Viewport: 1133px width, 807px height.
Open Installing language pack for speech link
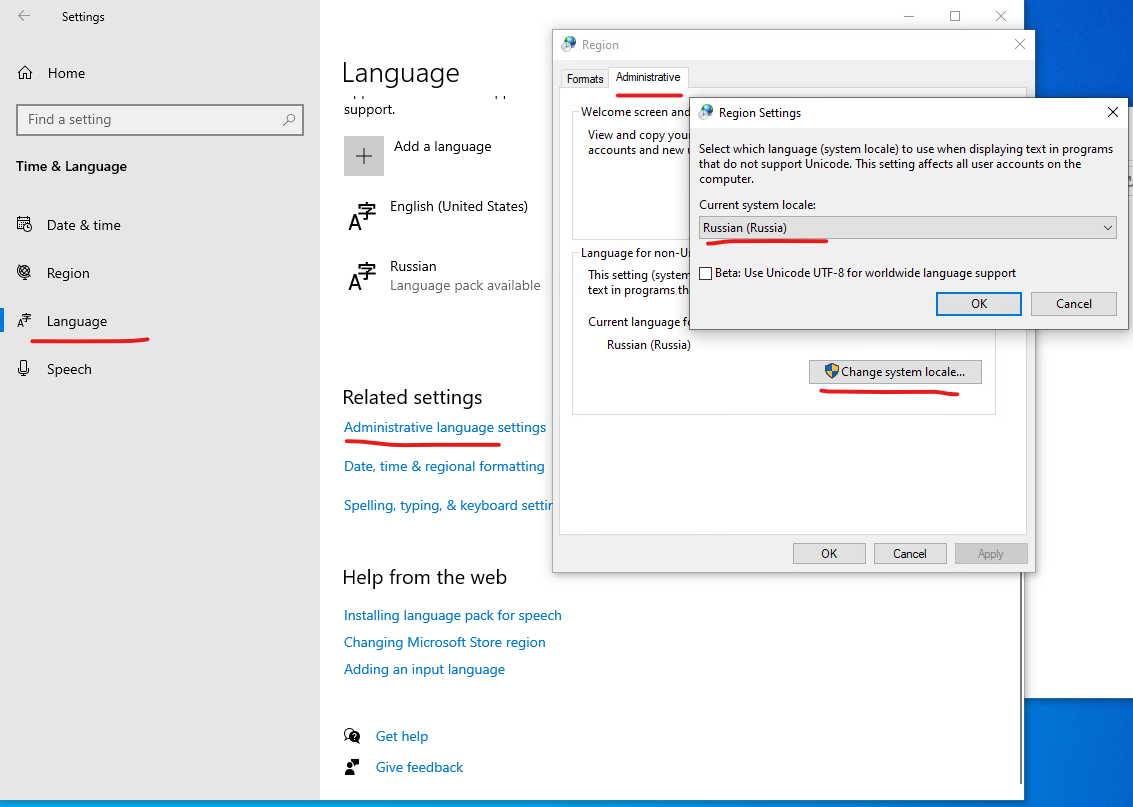452,615
